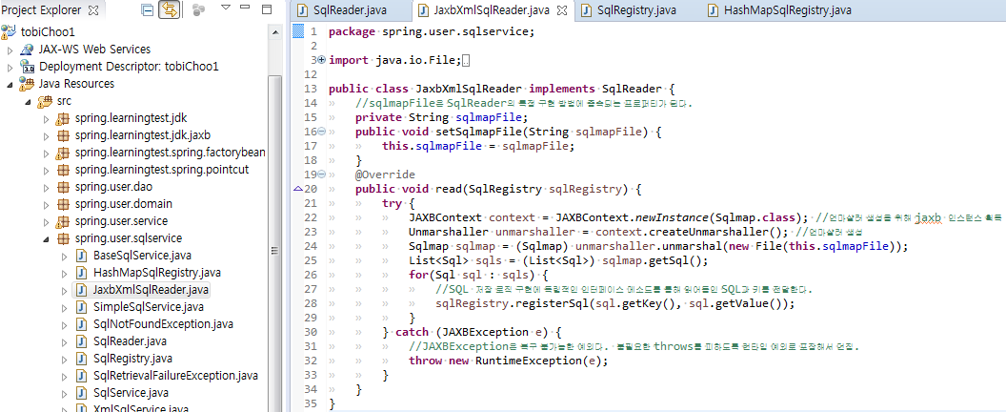Click the spring.user.sqlservice package icon

click(x=63, y=239)
